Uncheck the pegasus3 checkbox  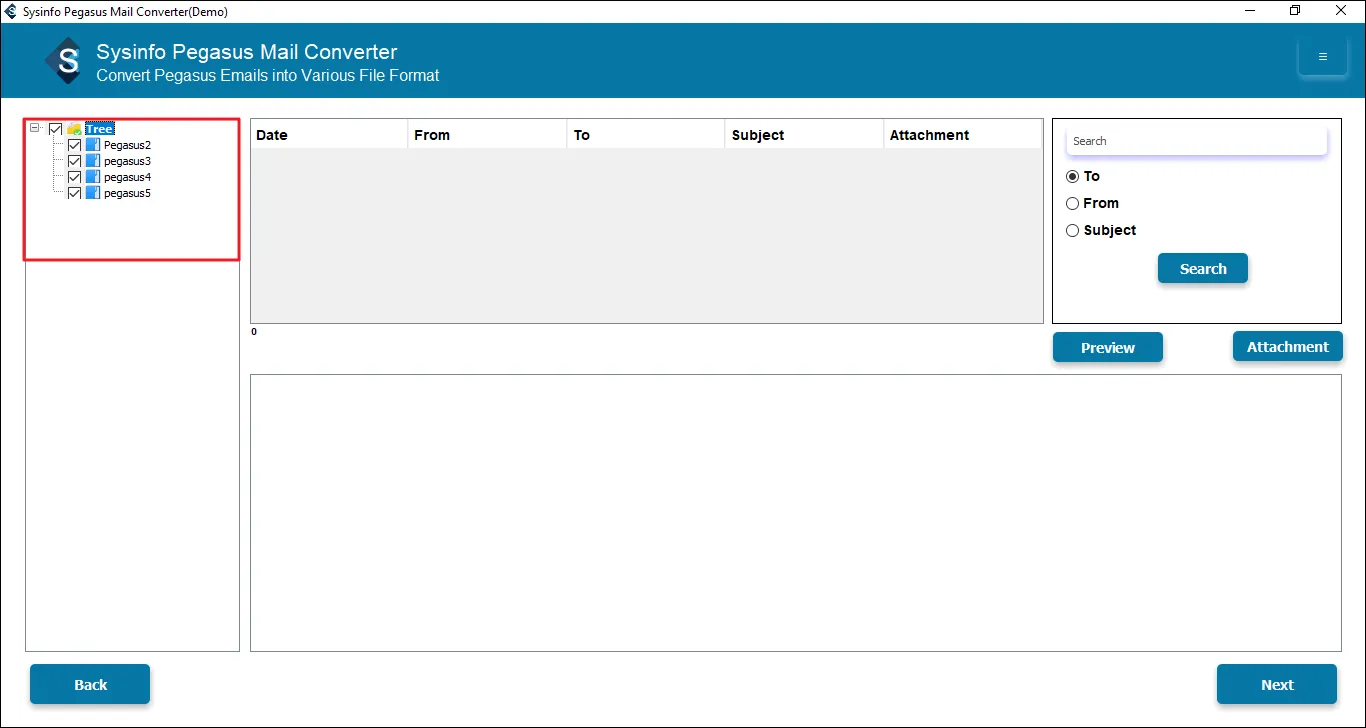(74, 161)
